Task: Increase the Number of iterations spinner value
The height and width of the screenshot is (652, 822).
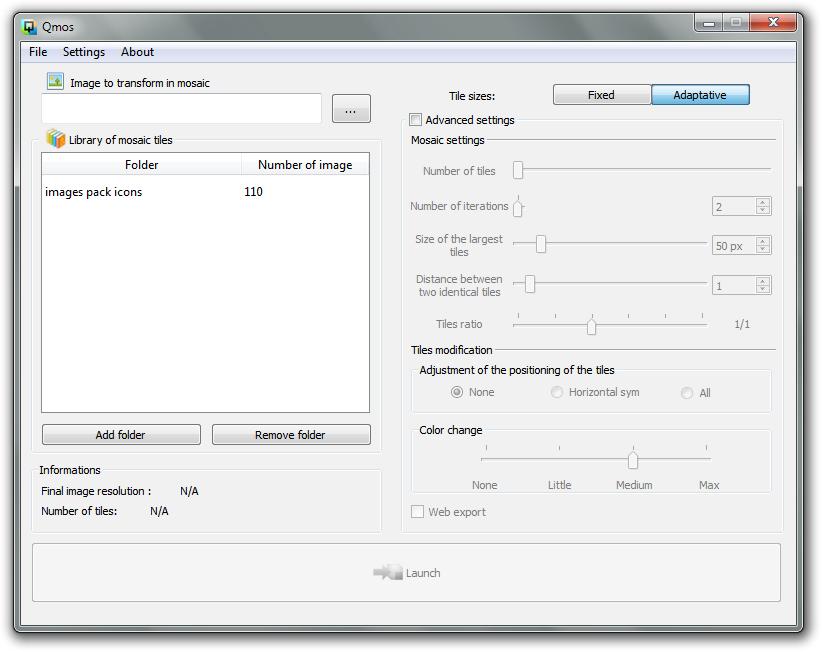Action: [x=763, y=202]
